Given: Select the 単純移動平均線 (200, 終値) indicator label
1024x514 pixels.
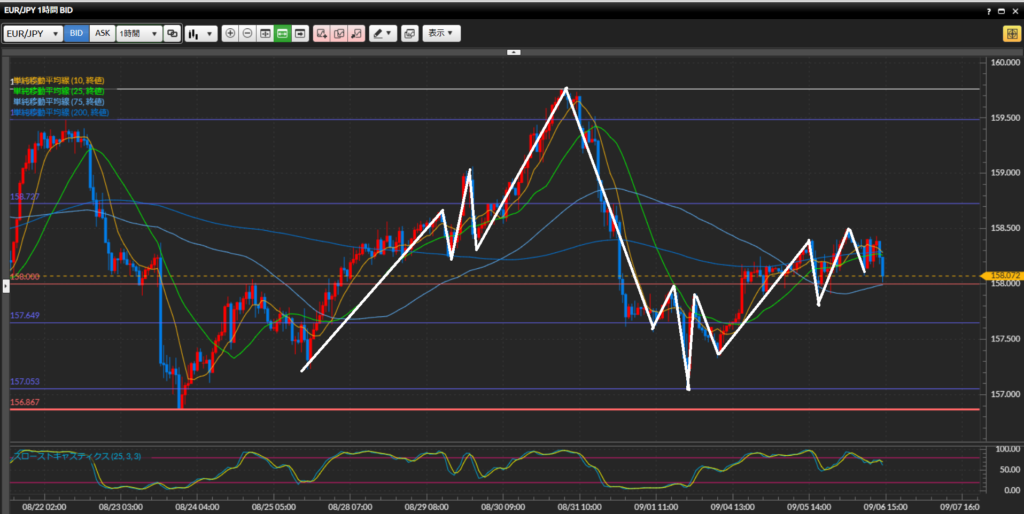Looking at the screenshot, I should point(60,113).
